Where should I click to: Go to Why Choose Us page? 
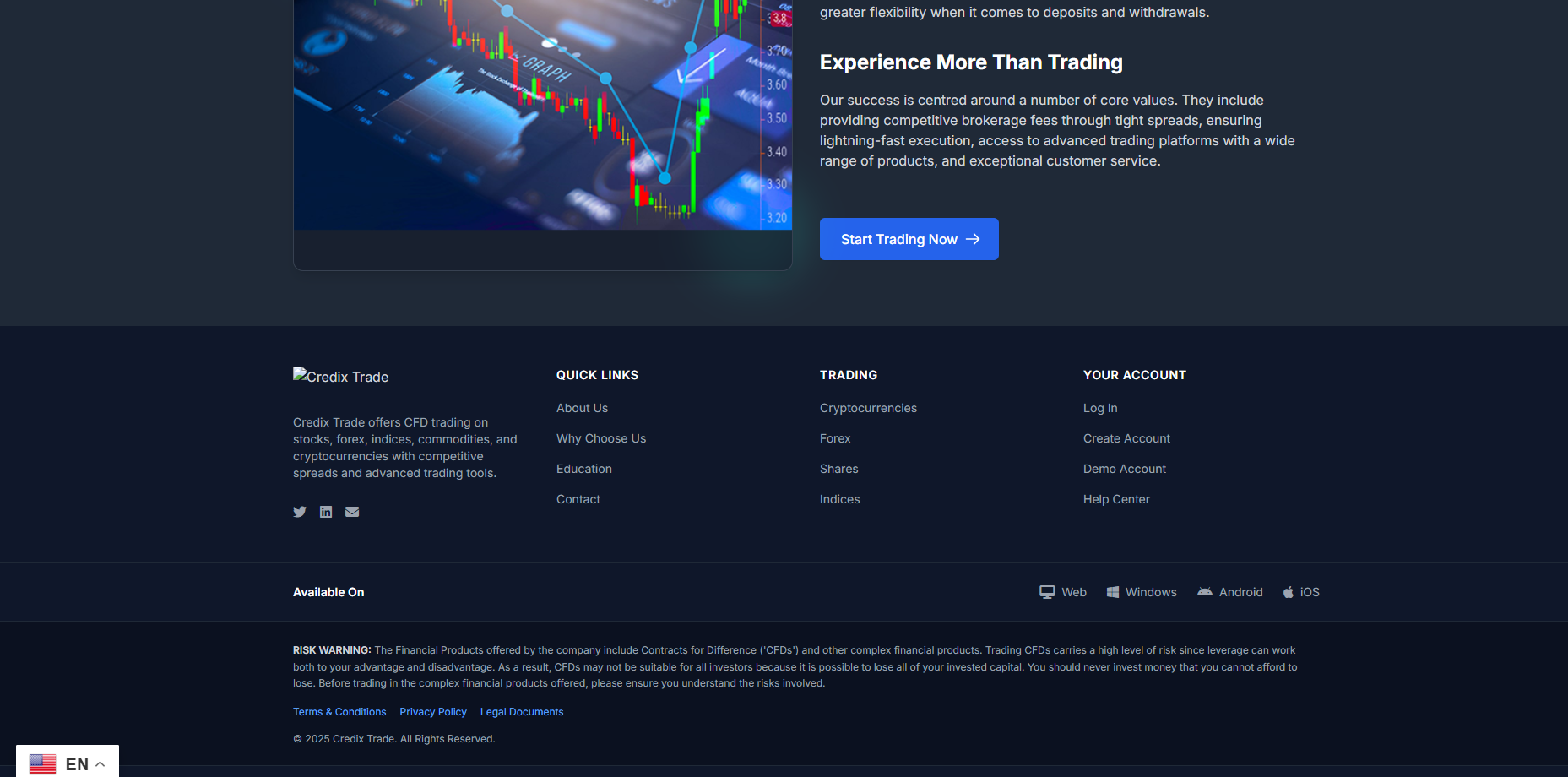tap(600, 438)
